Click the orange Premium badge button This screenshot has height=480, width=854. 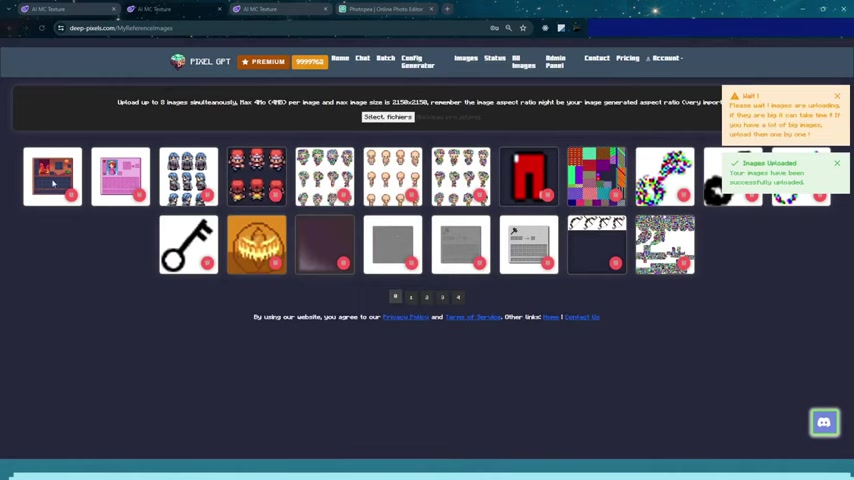click(x=263, y=62)
